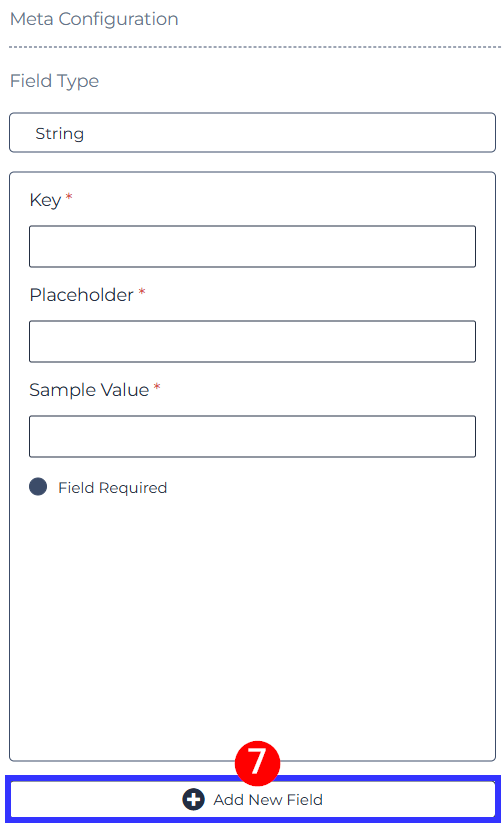Click the Placeholder field label
Viewport: 503px width, 831px height.
click(x=82, y=295)
